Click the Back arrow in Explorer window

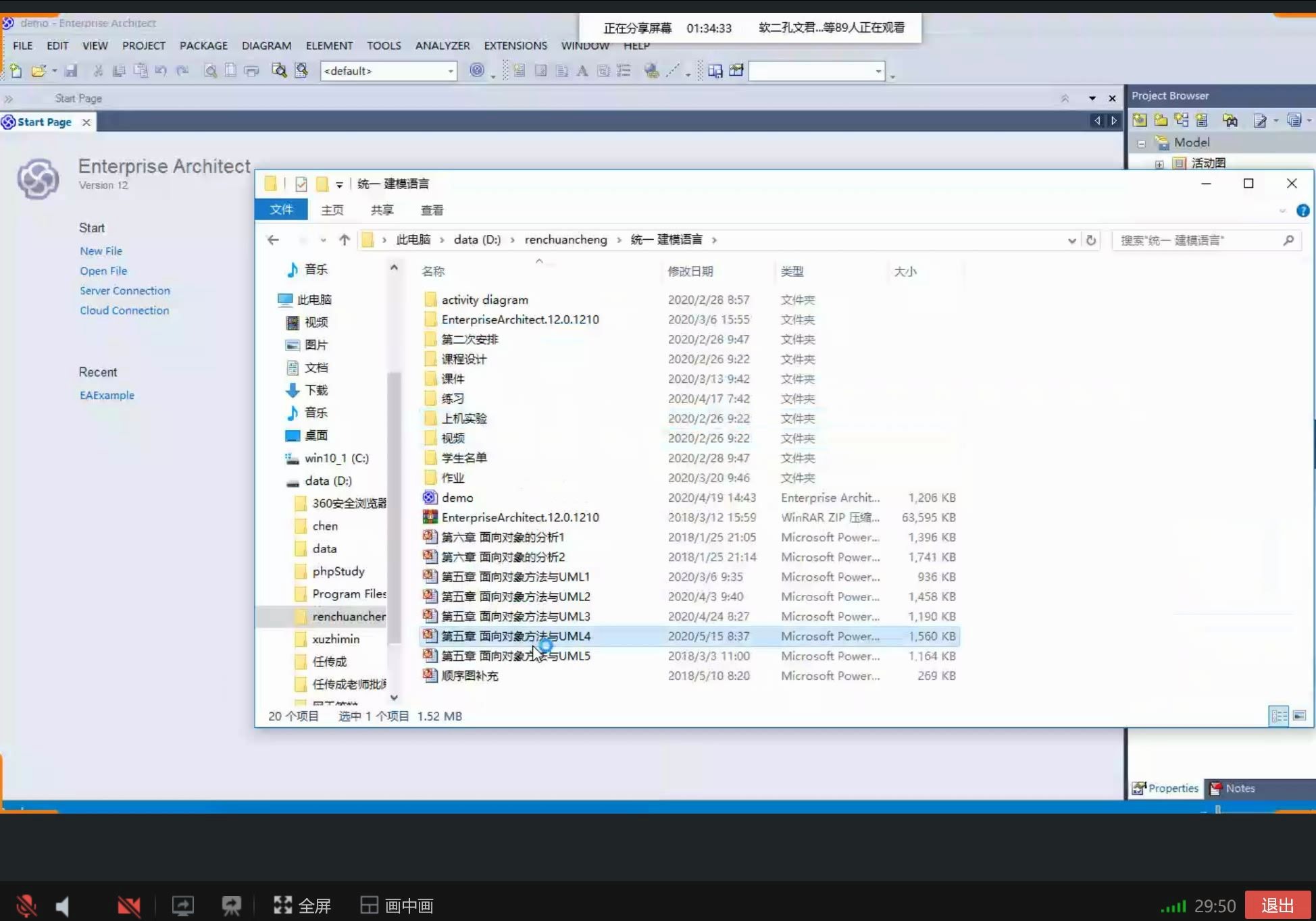click(x=273, y=240)
